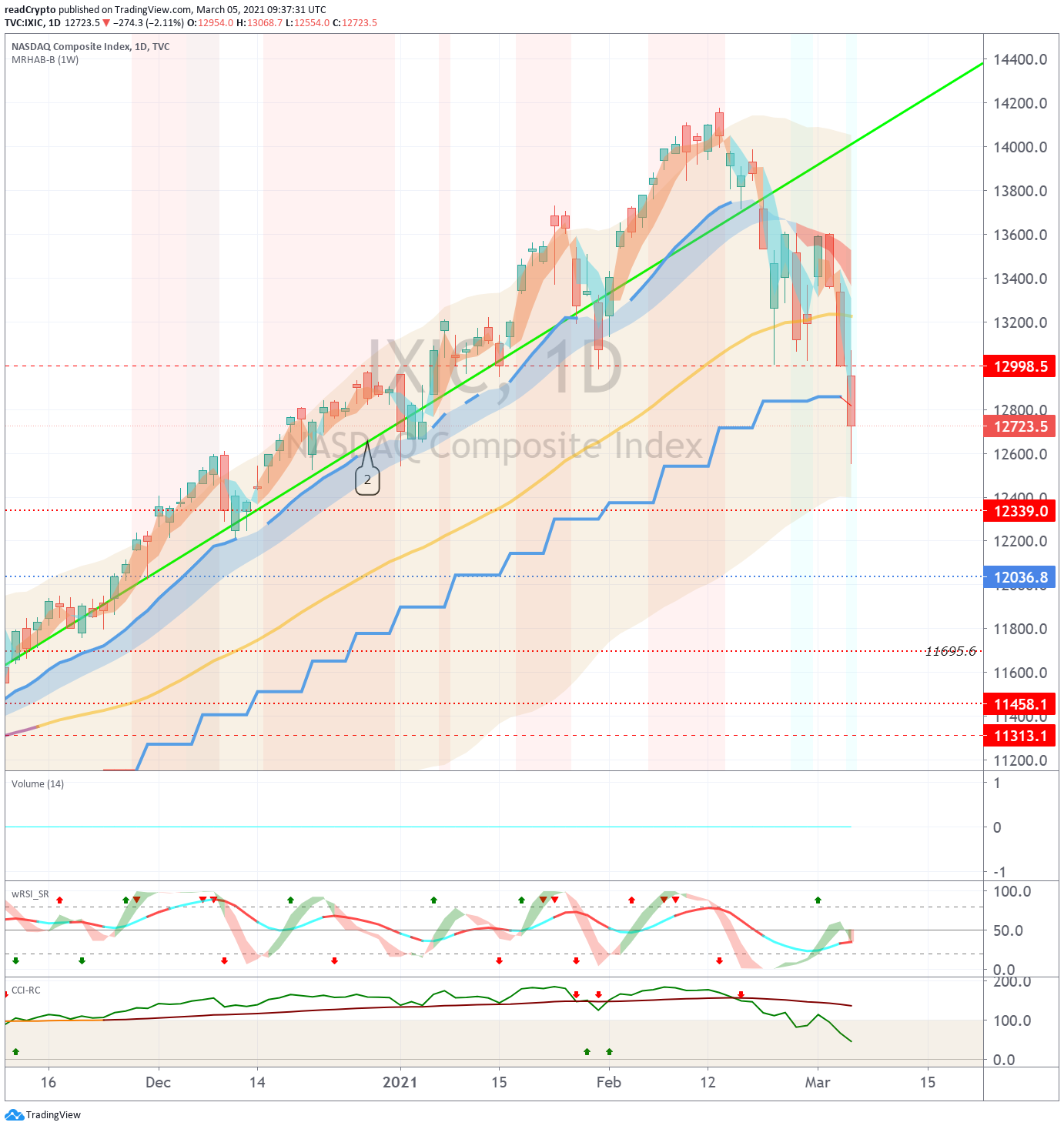Click the NASDAQ Composite Index, 1D, TVC legend
This screenshot has width=1064, height=1129.
point(91,46)
